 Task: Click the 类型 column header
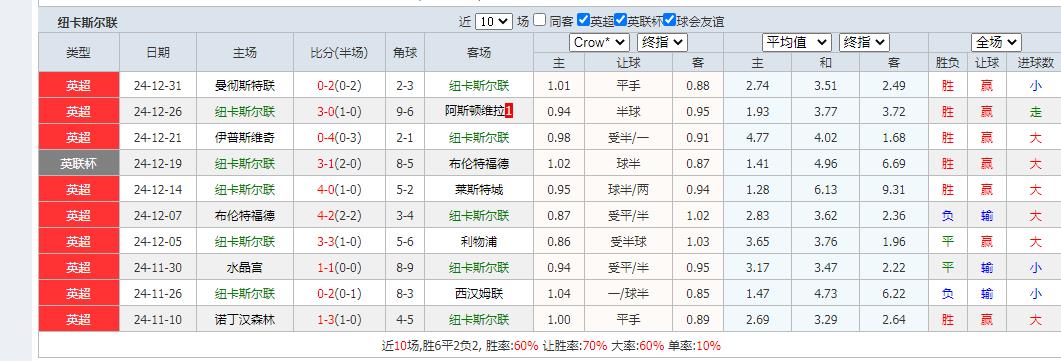coord(78,53)
